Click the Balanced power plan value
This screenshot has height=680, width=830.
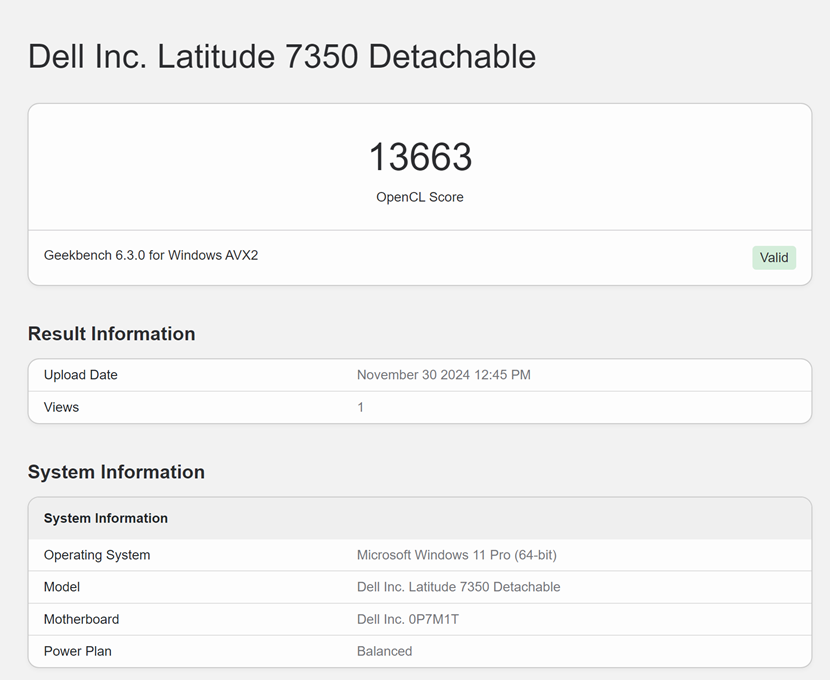click(x=384, y=651)
